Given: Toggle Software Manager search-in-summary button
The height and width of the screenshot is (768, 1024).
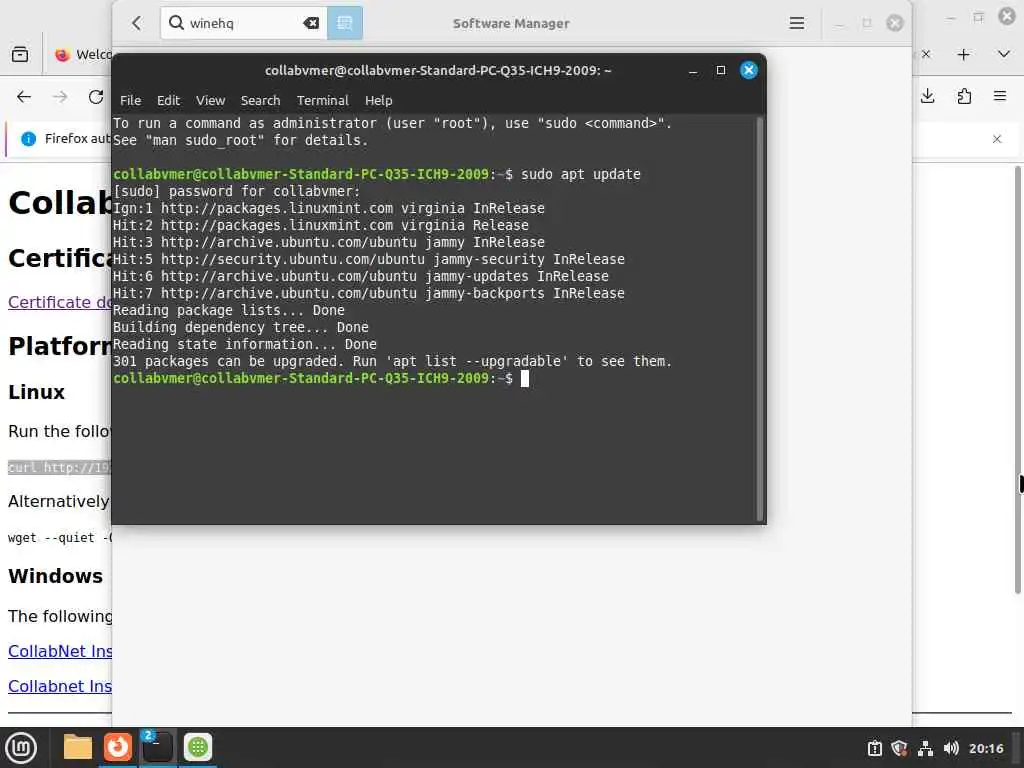Looking at the screenshot, I should [x=345, y=23].
